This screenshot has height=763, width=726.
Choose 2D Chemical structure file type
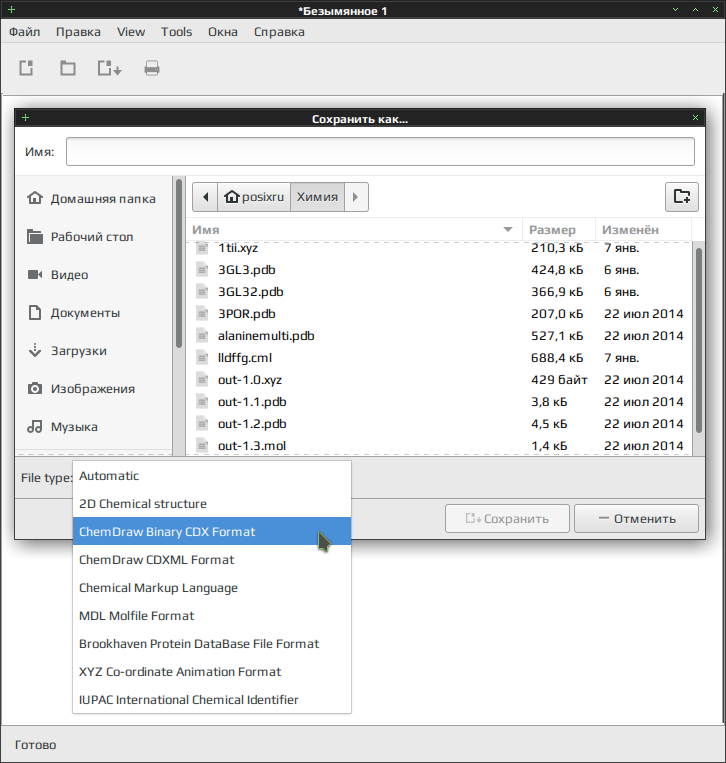click(212, 503)
